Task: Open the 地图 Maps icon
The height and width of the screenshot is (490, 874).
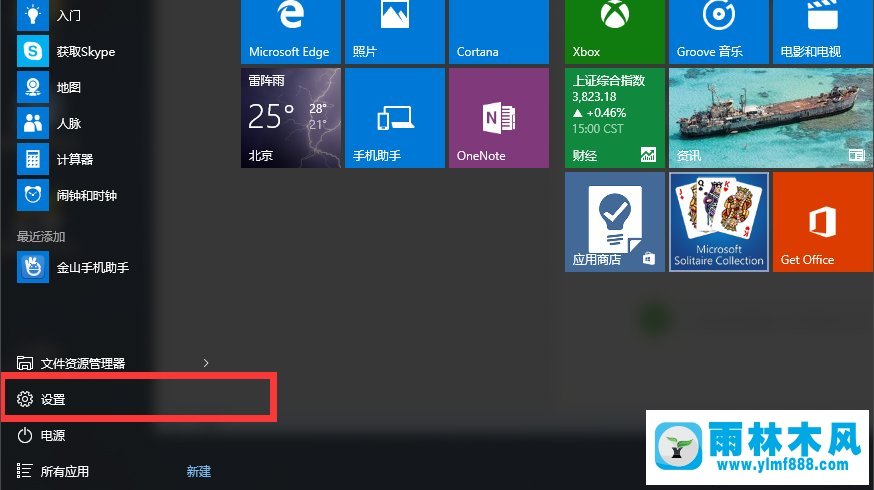Action: click(33, 87)
